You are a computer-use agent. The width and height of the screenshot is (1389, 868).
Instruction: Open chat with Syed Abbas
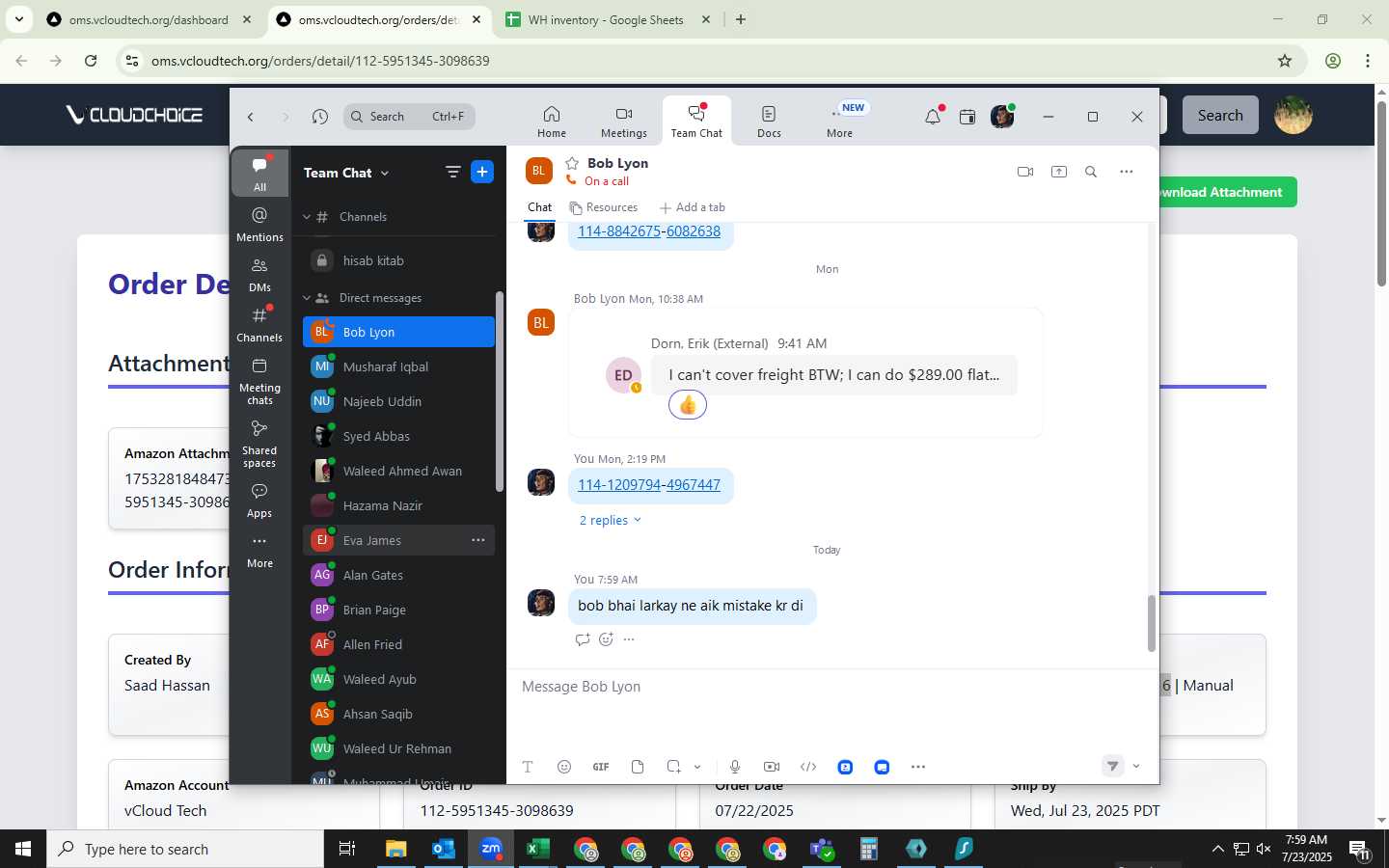pyautogui.click(x=398, y=436)
